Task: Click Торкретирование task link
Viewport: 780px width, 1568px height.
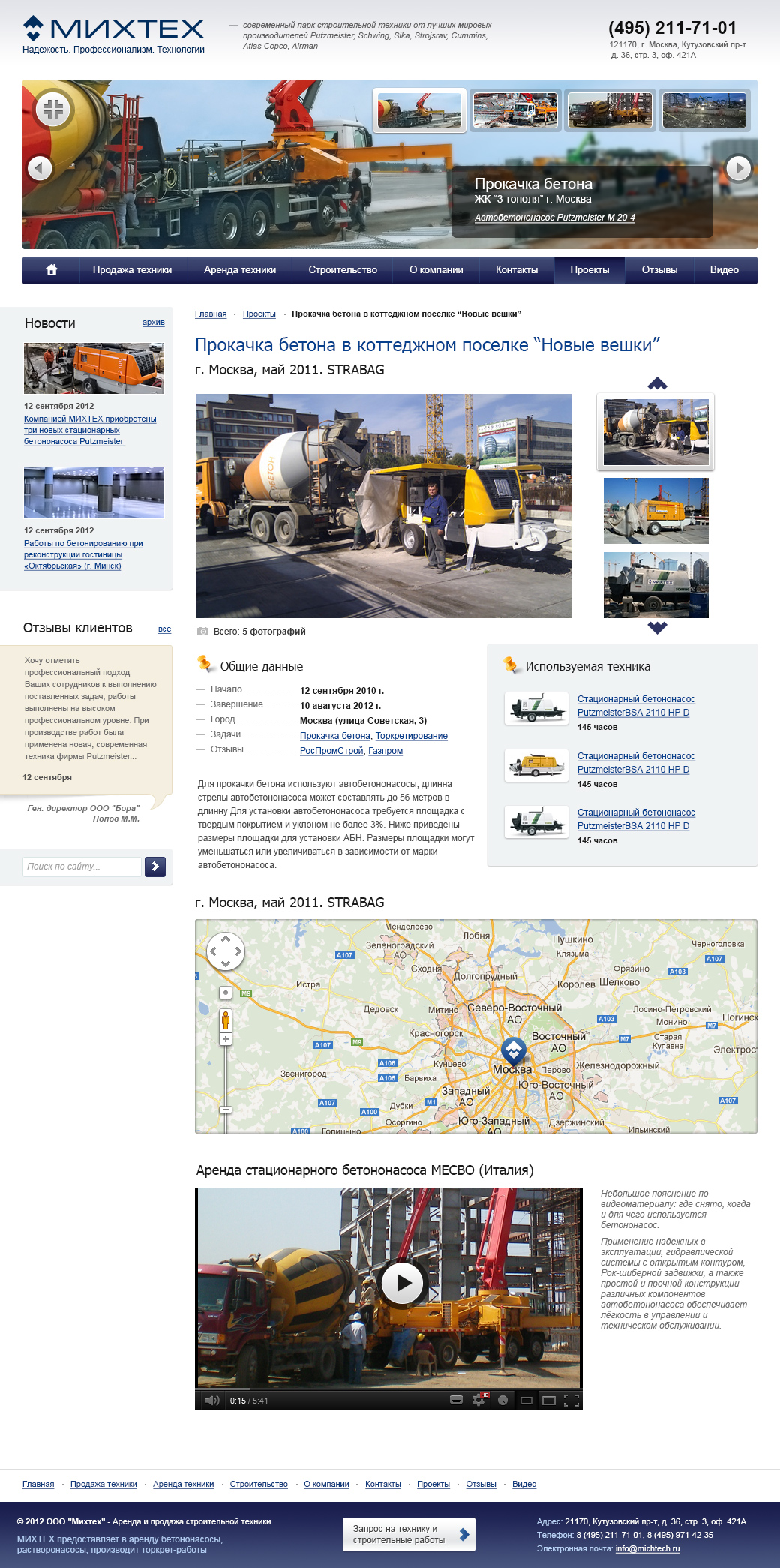Action: pos(412,736)
